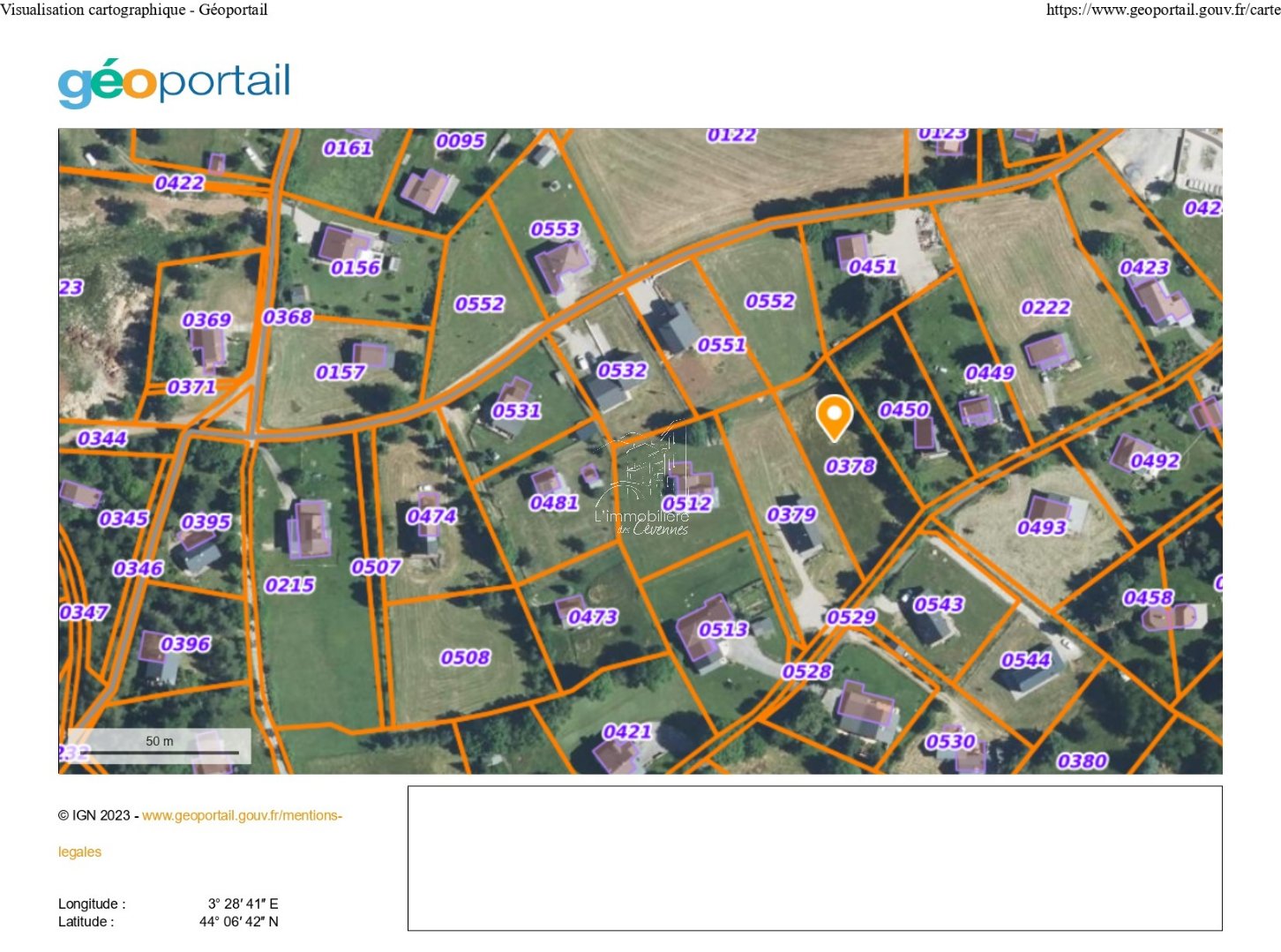
Task: Click the Visualisation cartographique page title
Action: (134, 10)
